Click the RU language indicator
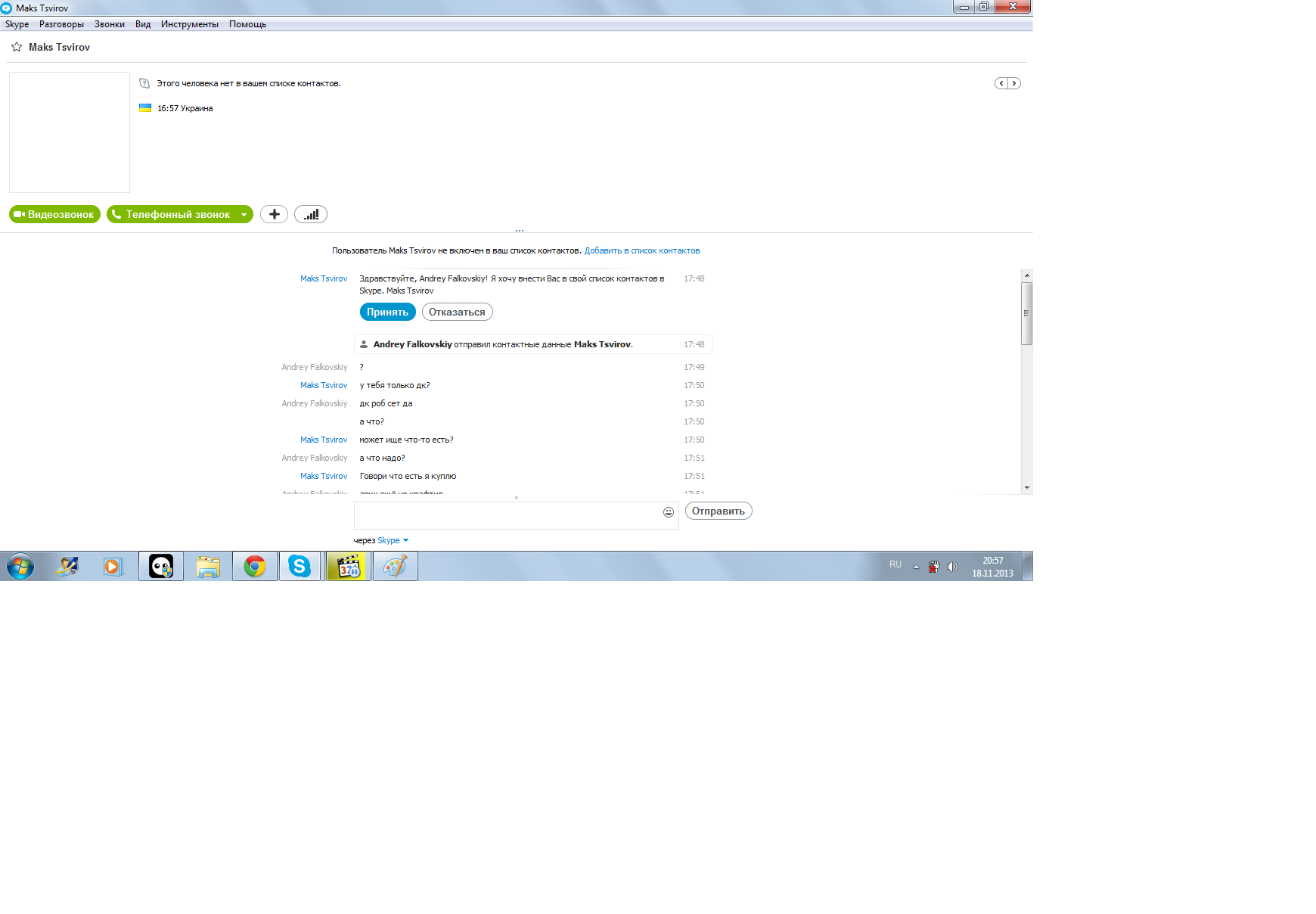 [x=895, y=564]
